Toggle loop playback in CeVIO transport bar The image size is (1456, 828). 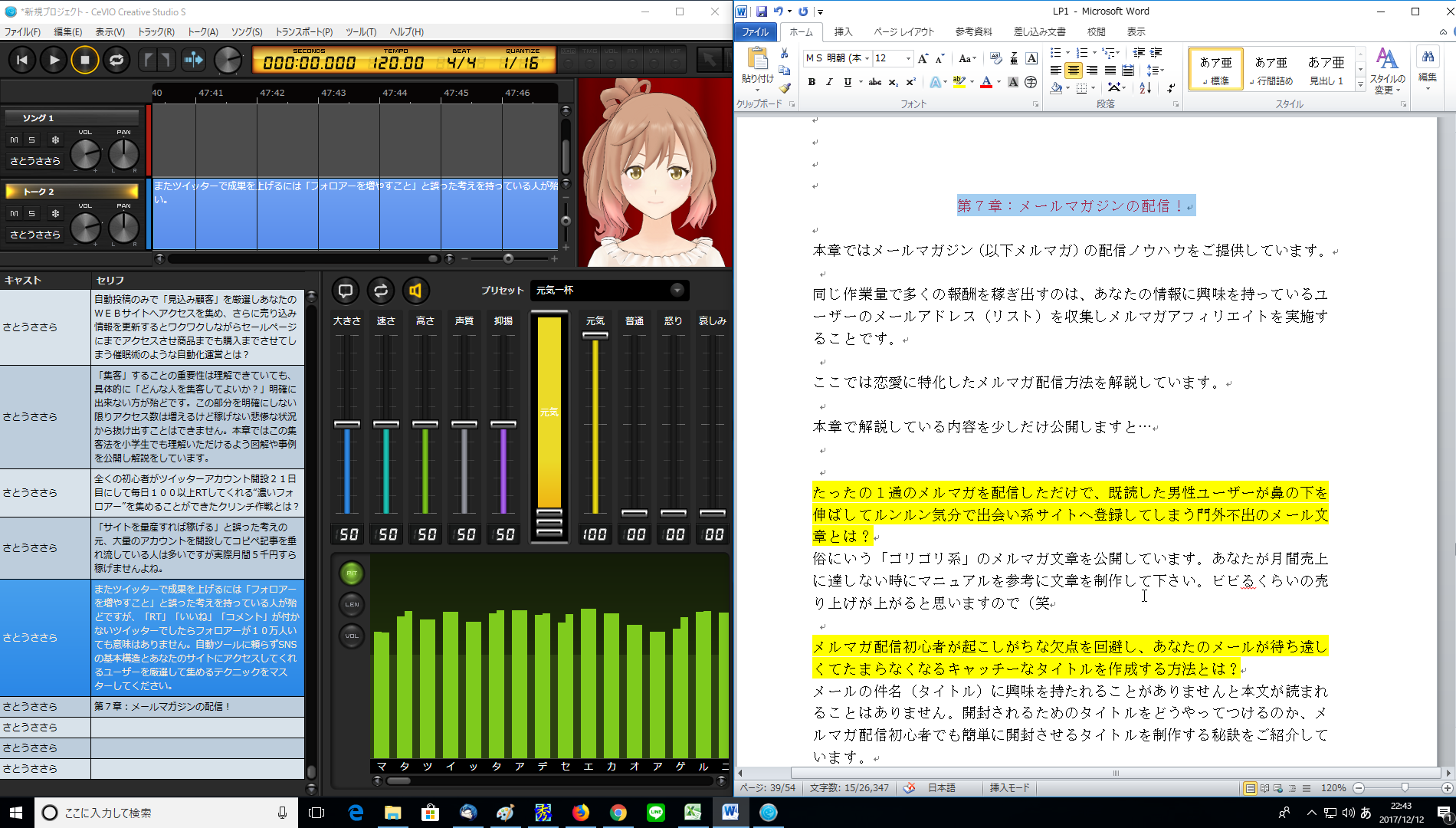click(116, 60)
